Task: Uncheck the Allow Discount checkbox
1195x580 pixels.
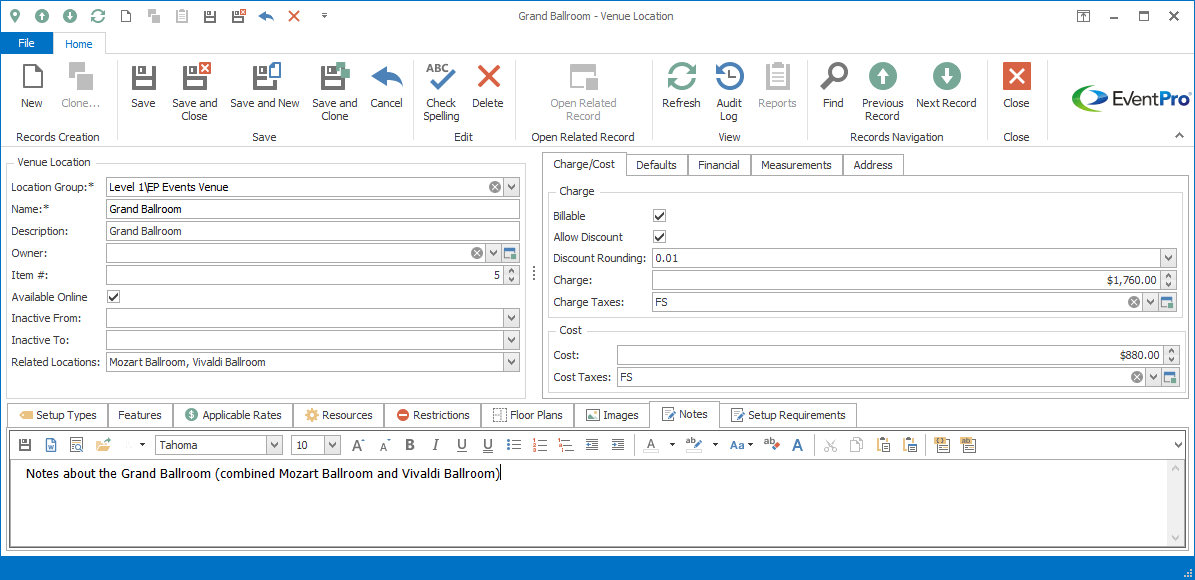Action: coord(660,237)
